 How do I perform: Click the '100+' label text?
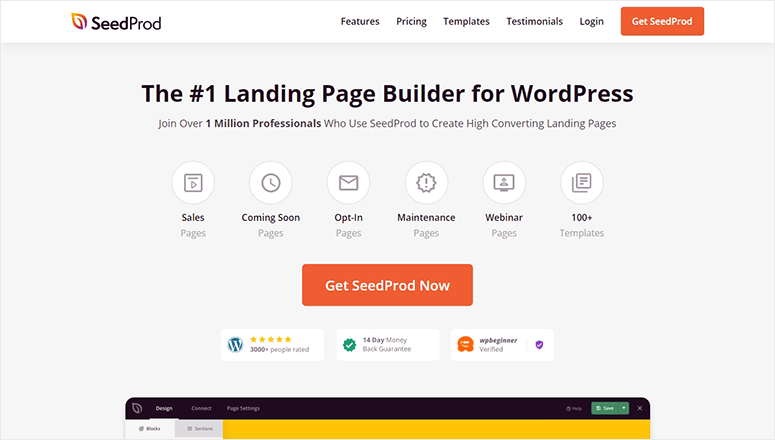(582, 218)
